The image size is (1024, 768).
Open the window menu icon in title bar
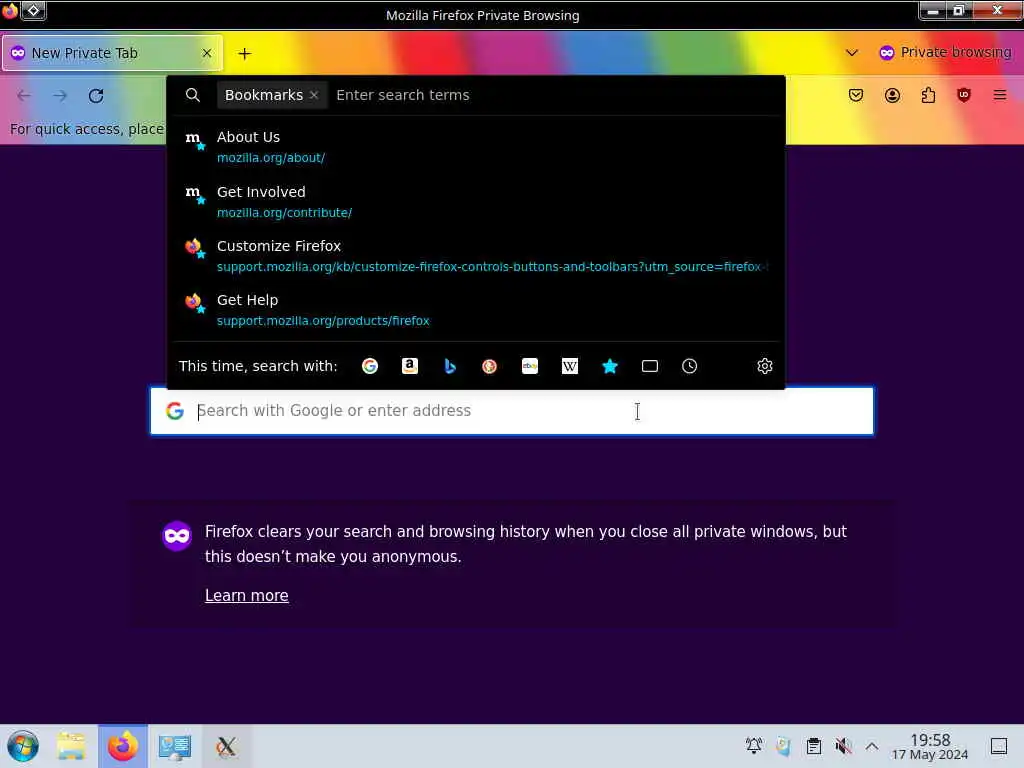(10, 10)
